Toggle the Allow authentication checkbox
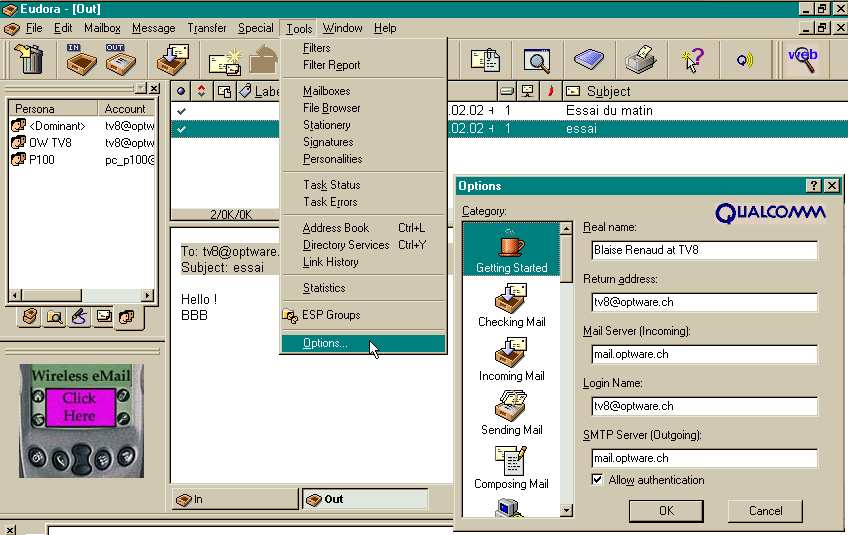Image resolution: width=848 pixels, height=535 pixels. point(597,480)
